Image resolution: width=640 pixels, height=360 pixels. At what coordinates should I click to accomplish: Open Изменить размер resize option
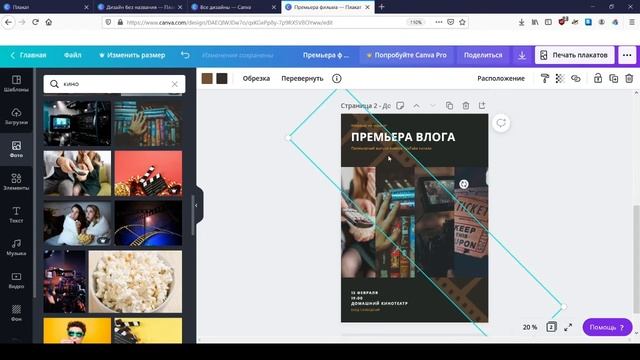tap(132, 55)
